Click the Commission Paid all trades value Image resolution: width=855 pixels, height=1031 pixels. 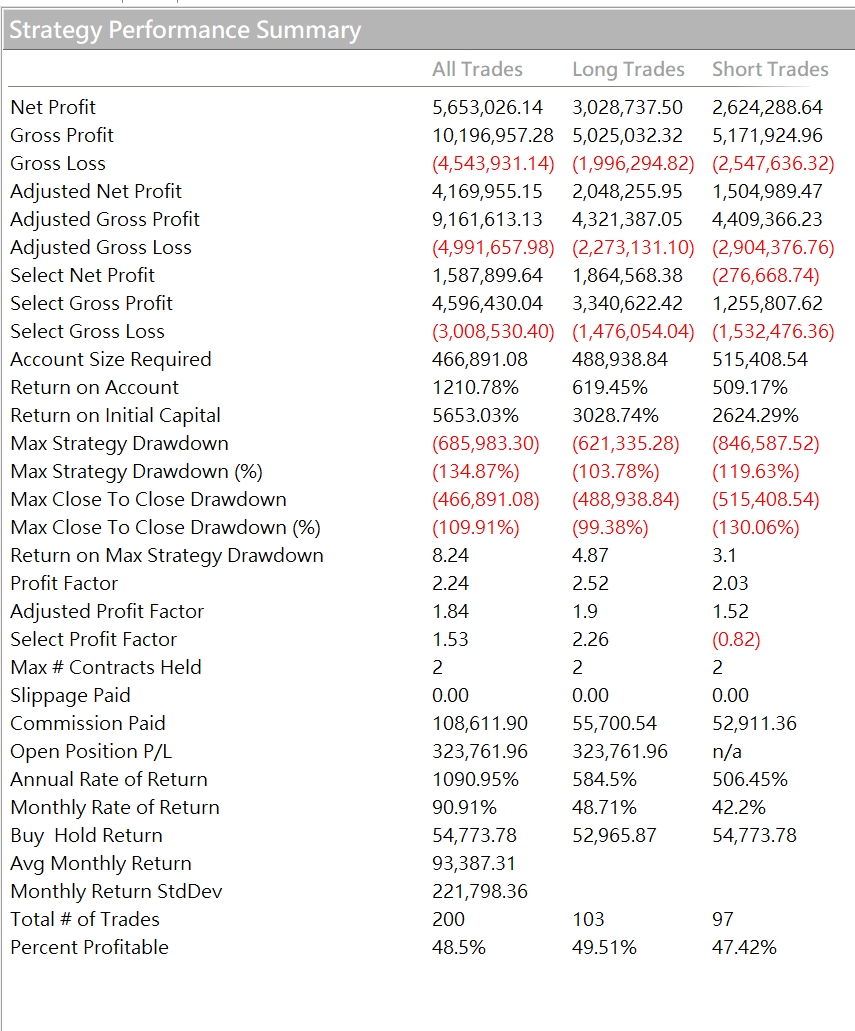coord(479,723)
